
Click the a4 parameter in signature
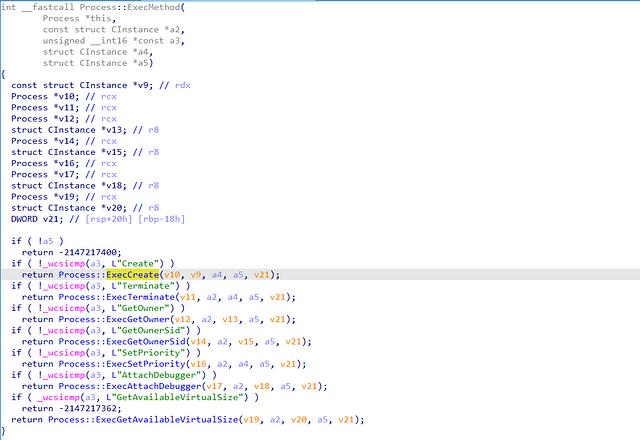click(143, 52)
